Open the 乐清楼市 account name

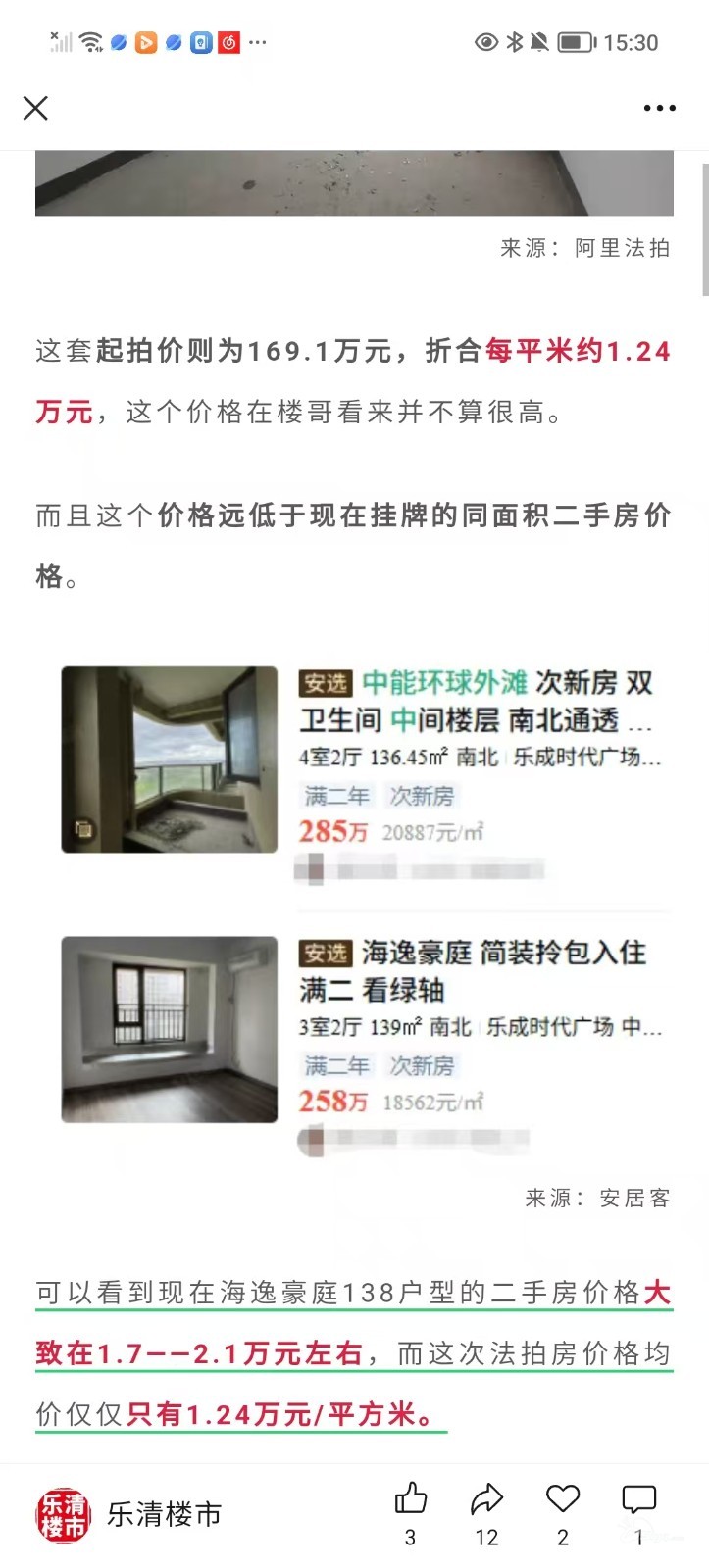pos(165,1515)
